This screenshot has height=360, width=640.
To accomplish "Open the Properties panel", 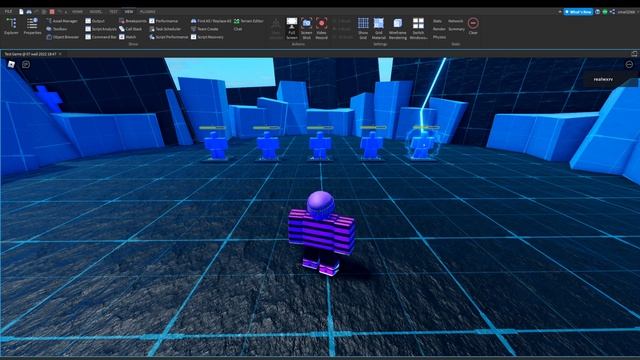I will pyautogui.click(x=32, y=26).
